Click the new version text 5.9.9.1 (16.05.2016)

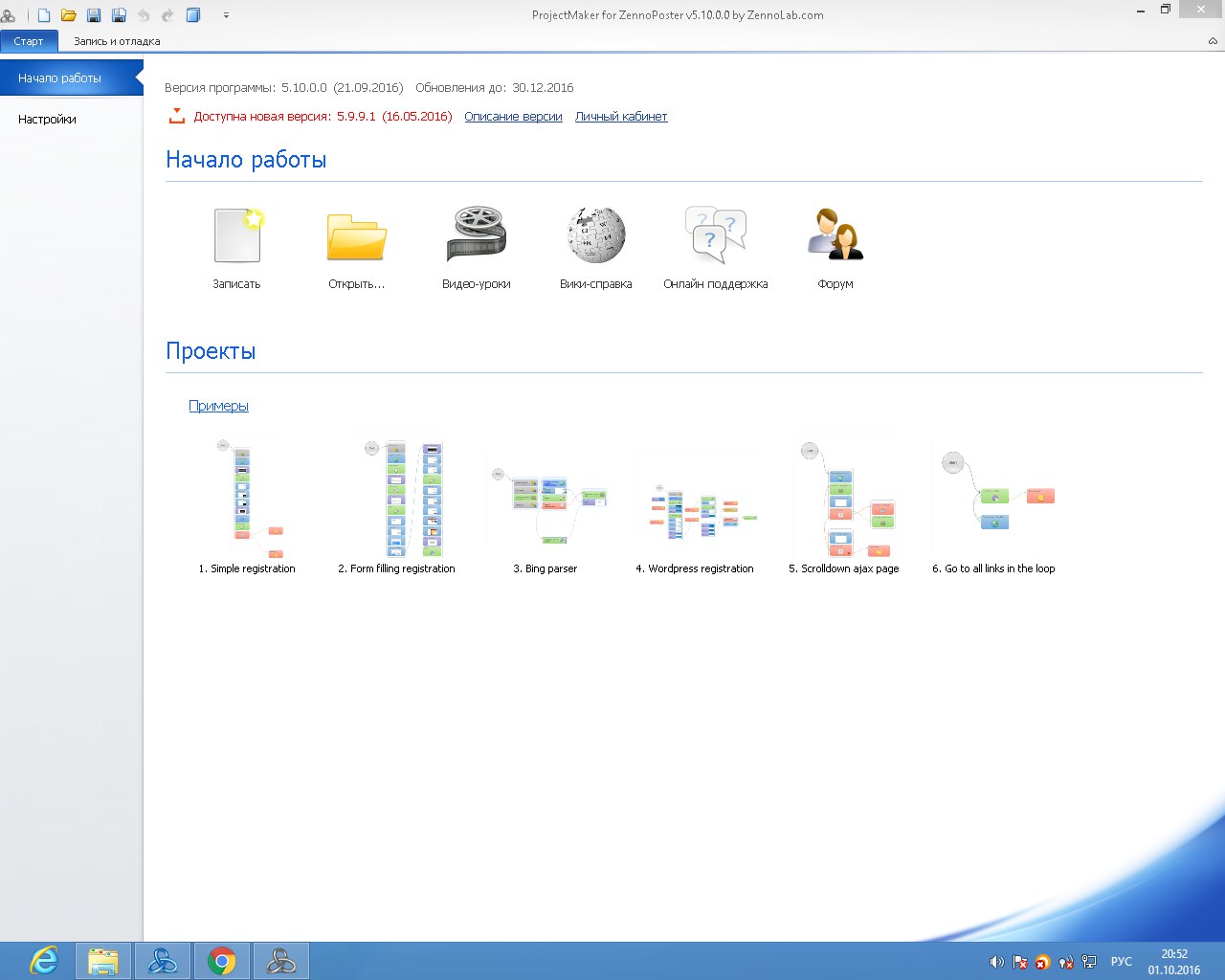(x=394, y=116)
